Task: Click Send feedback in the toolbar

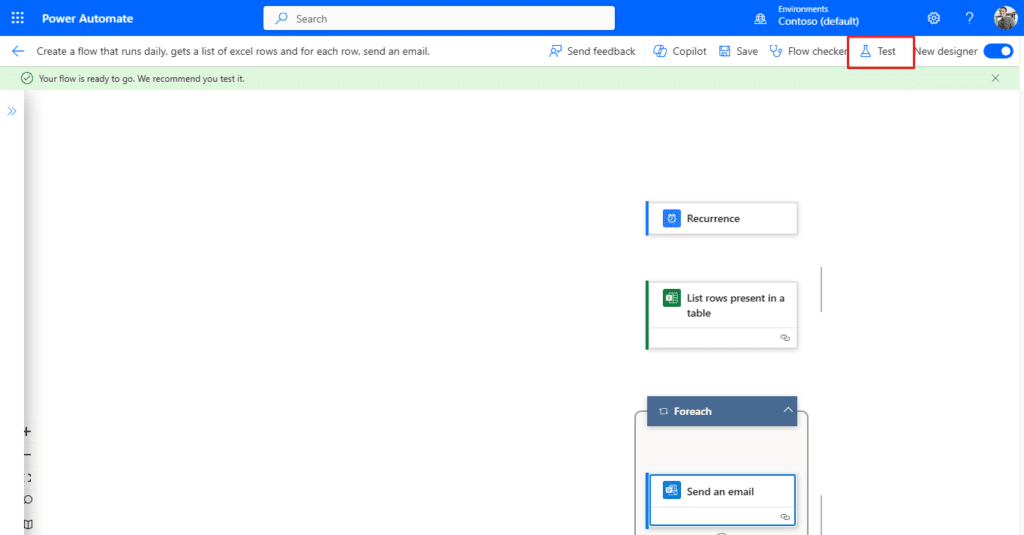Action: pyautogui.click(x=592, y=51)
